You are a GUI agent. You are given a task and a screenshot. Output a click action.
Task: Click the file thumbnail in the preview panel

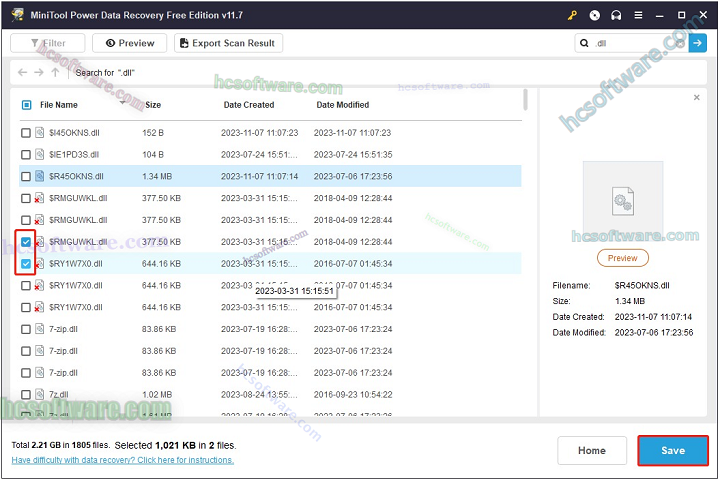coord(623,200)
